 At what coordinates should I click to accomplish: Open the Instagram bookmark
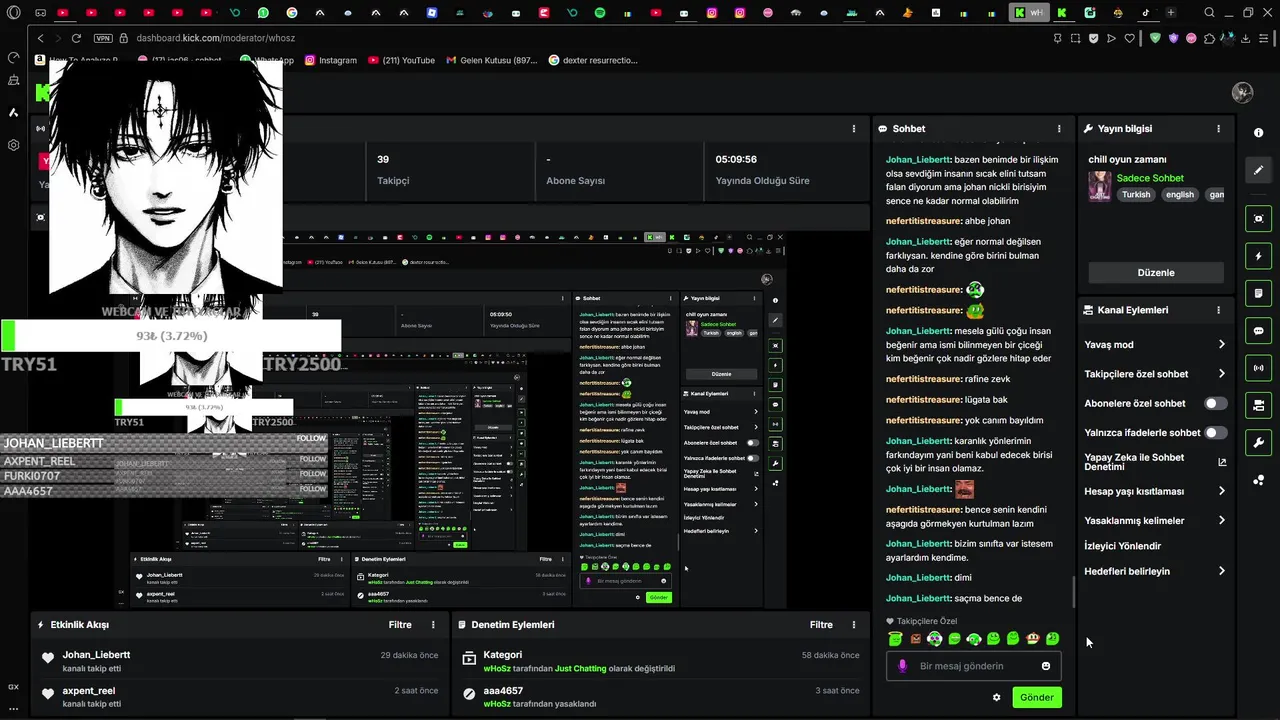click(x=331, y=60)
